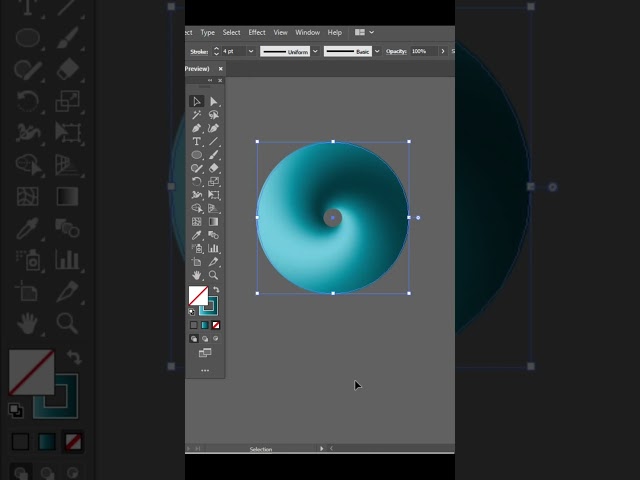
Task: Select the Pen tool
Action: coord(197,128)
